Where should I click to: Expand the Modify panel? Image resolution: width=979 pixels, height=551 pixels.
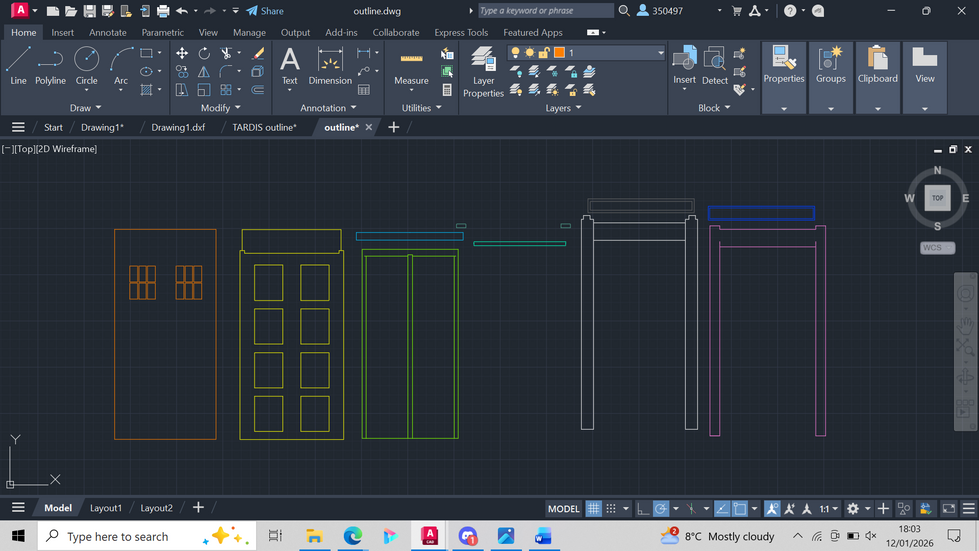pos(220,108)
